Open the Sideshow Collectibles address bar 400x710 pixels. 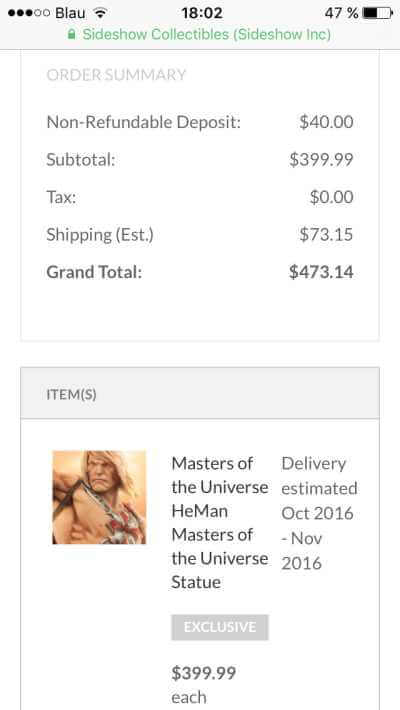point(199,34)
